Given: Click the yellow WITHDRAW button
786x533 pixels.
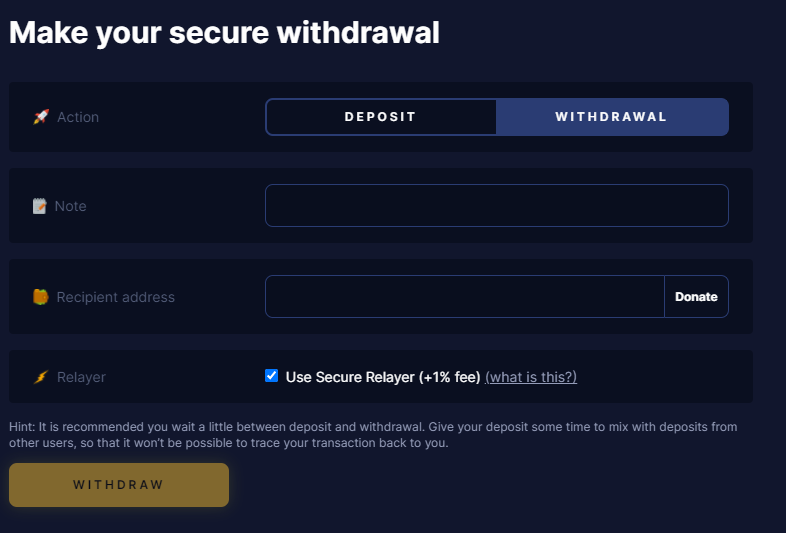Looking at the screenshot, I should (x=119, y=485).
